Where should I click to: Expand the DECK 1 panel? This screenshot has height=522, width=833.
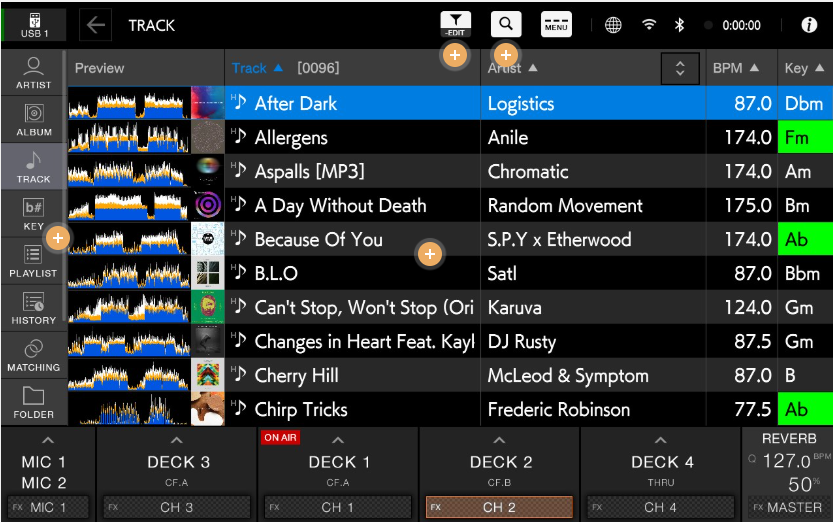pos(338,441)
